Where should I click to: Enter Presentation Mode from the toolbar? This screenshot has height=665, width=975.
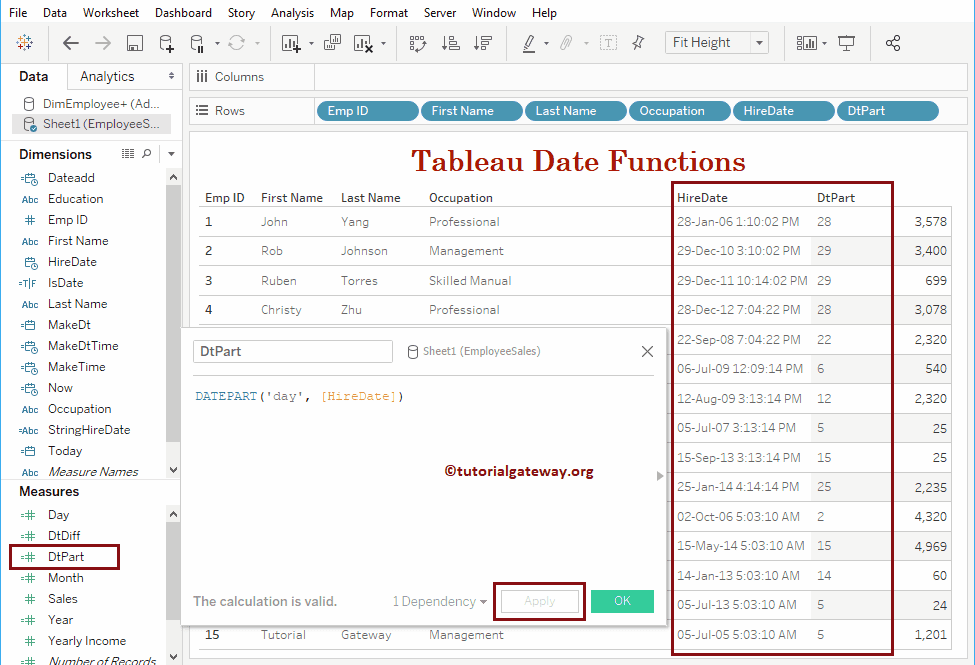pyautogui.click(x=846, y=43)
